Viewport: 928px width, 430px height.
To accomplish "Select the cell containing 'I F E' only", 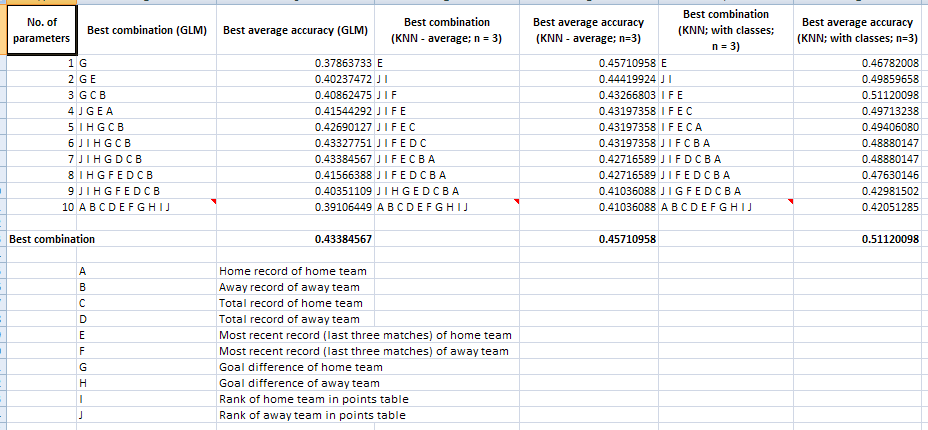I will (726, 95).
